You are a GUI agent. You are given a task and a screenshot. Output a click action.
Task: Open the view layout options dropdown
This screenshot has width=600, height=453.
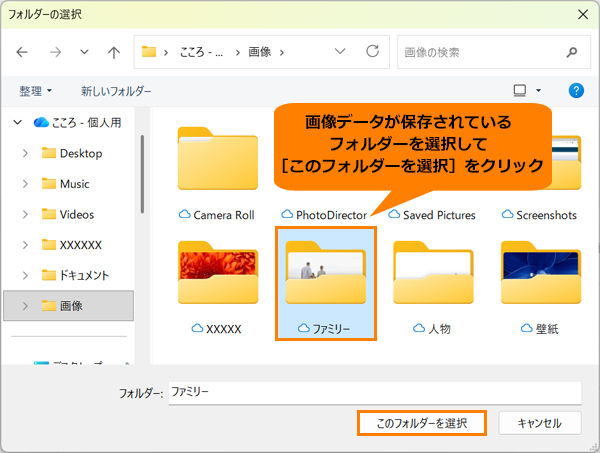tap(539, 91)
